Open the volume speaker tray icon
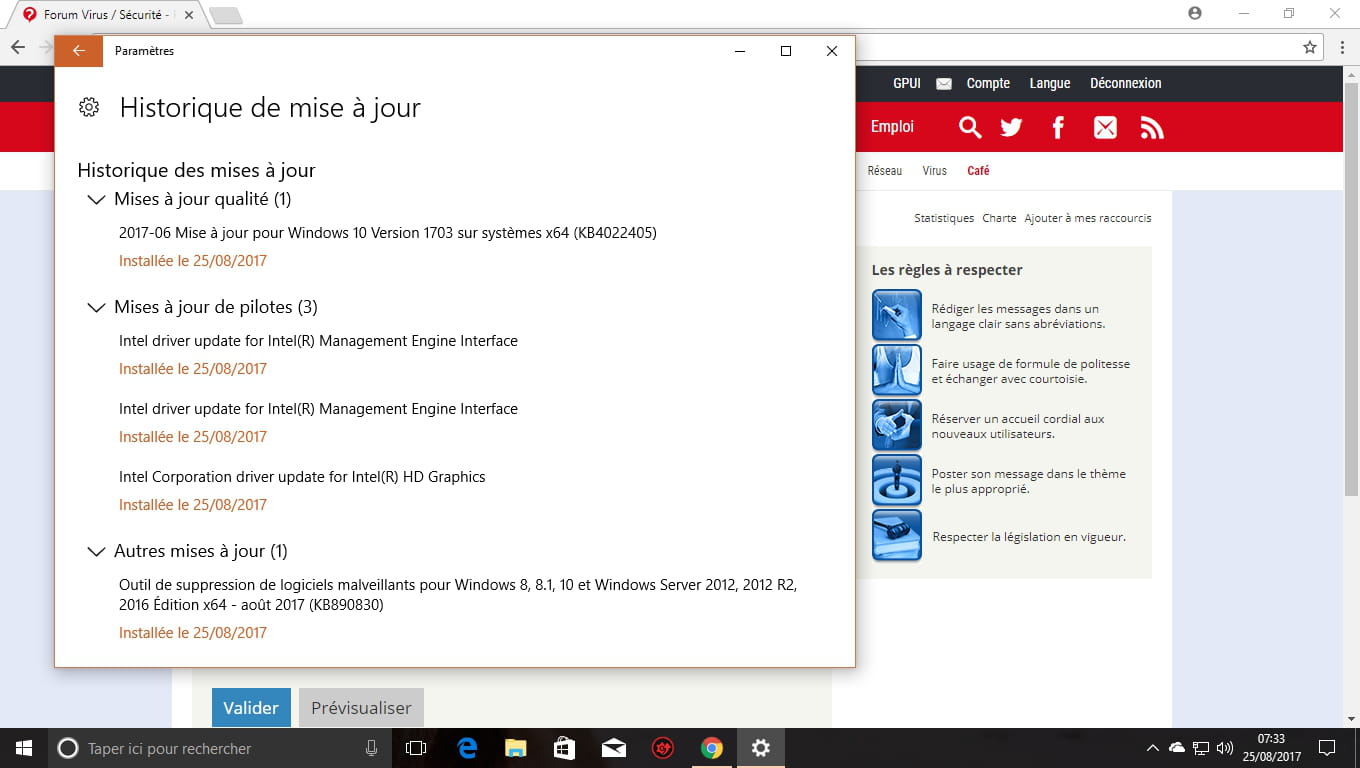The height and width of the screenshot is (768, 1360). [1225, 748]
